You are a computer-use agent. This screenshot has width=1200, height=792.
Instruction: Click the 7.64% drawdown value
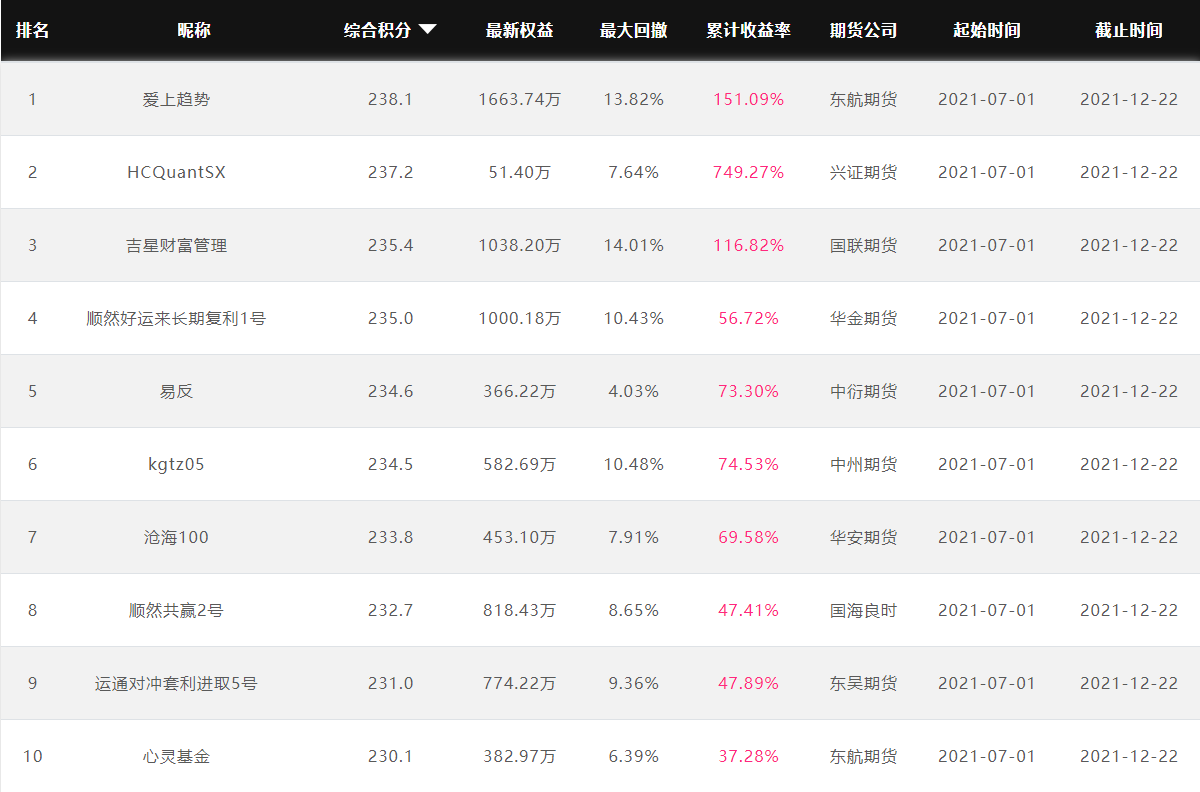pos(633,172)
